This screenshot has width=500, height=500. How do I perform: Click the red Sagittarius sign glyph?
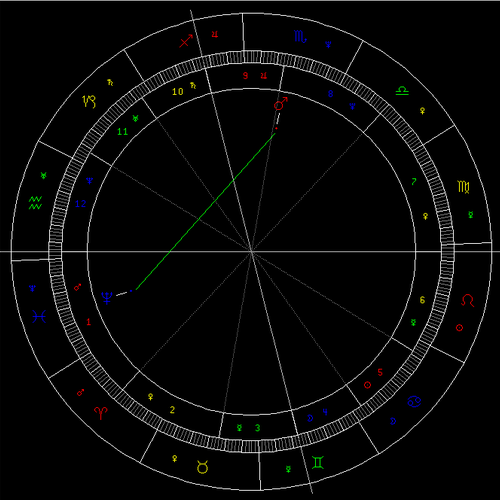tap(186, 41)
